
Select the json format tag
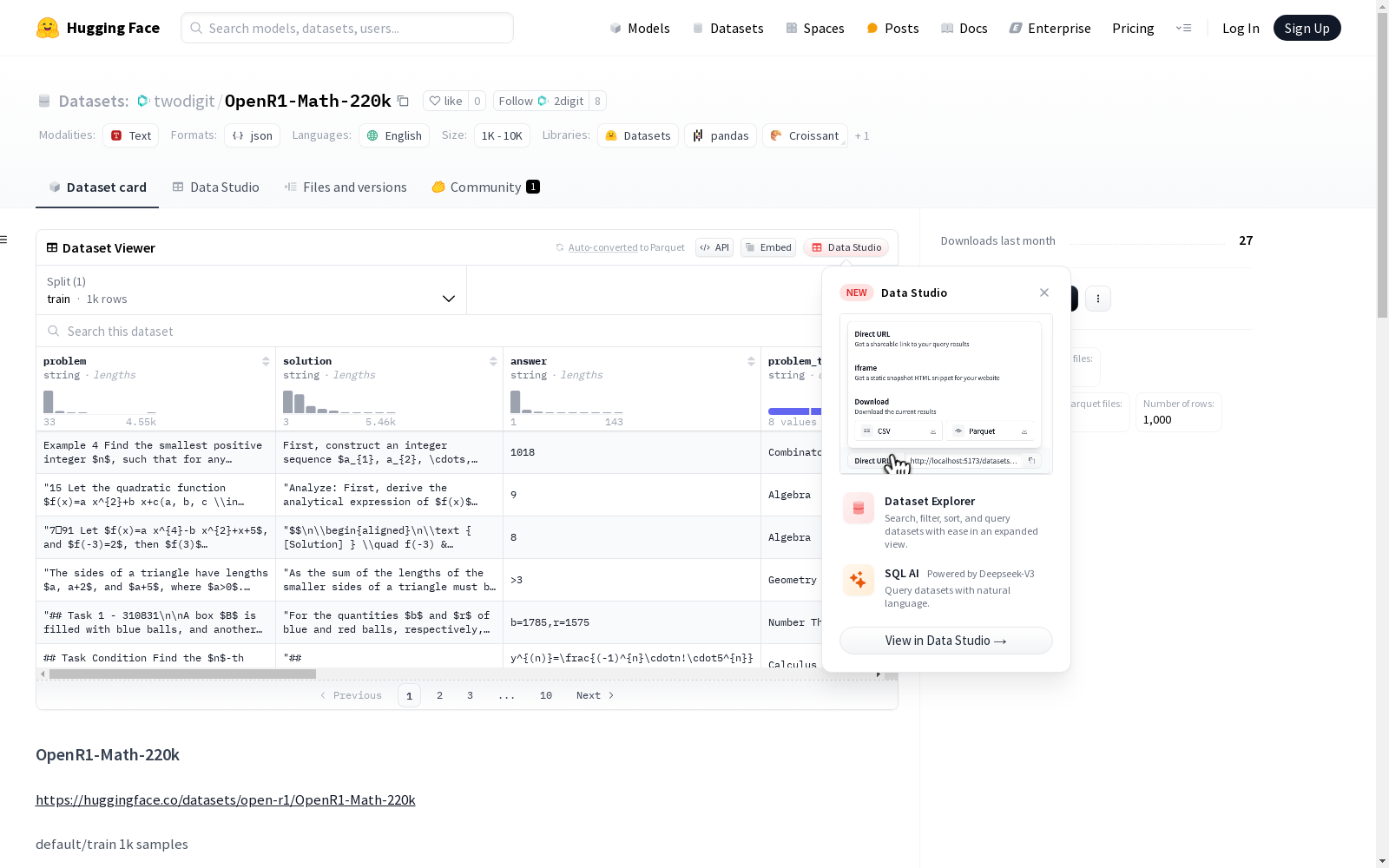(253, 135)
